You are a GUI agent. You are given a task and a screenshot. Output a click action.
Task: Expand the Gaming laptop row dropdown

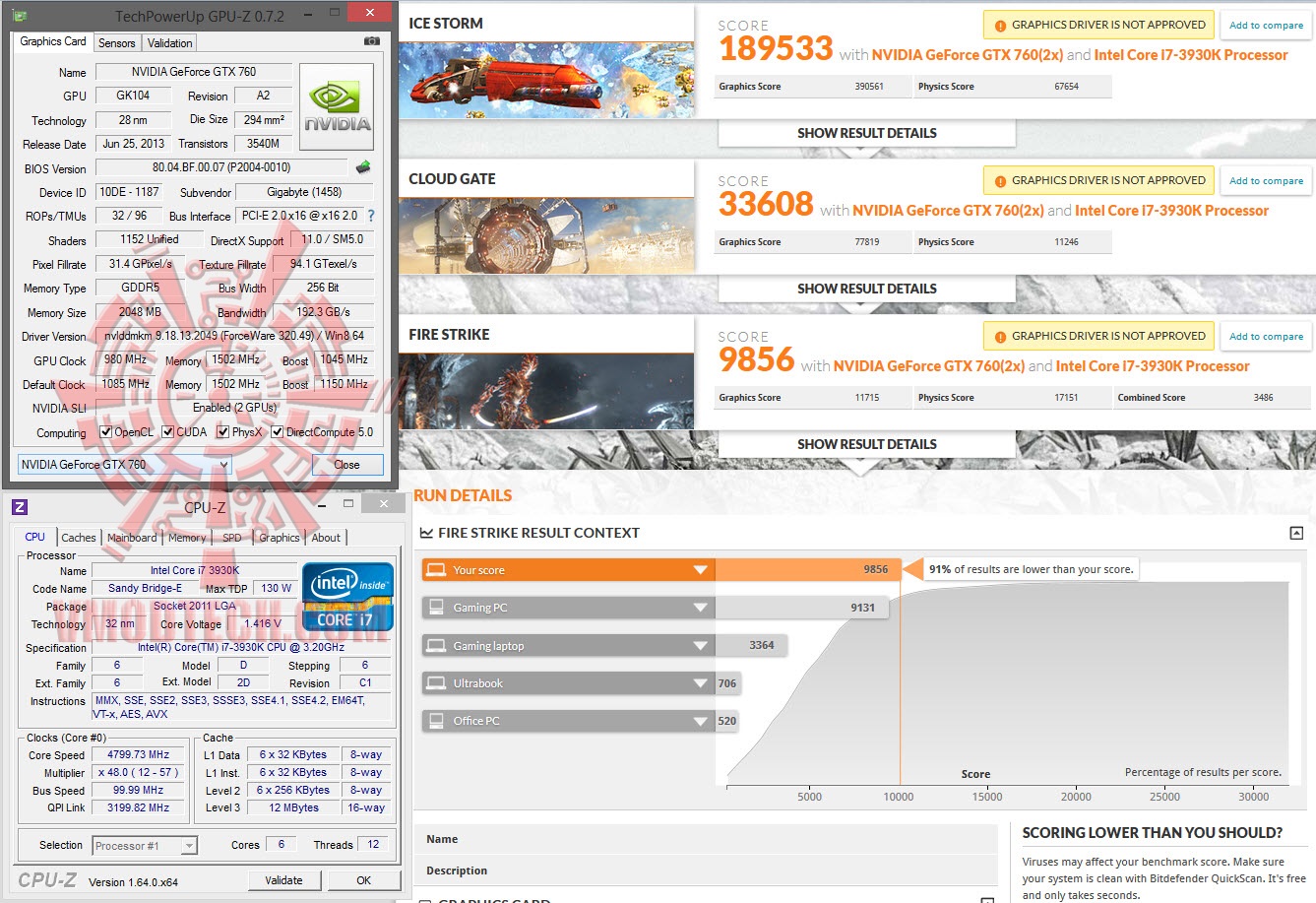tap(700, 646)
